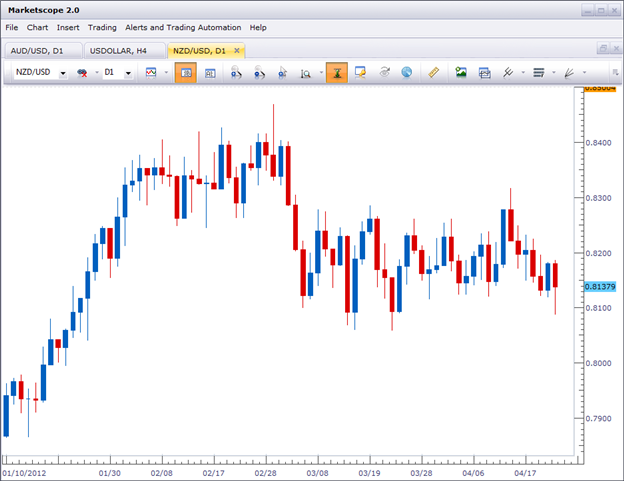Click the second chart view icon next to highlighted one
Image resolution: width=624 pixels, height=481 pixels.
(x=210, y=73)
